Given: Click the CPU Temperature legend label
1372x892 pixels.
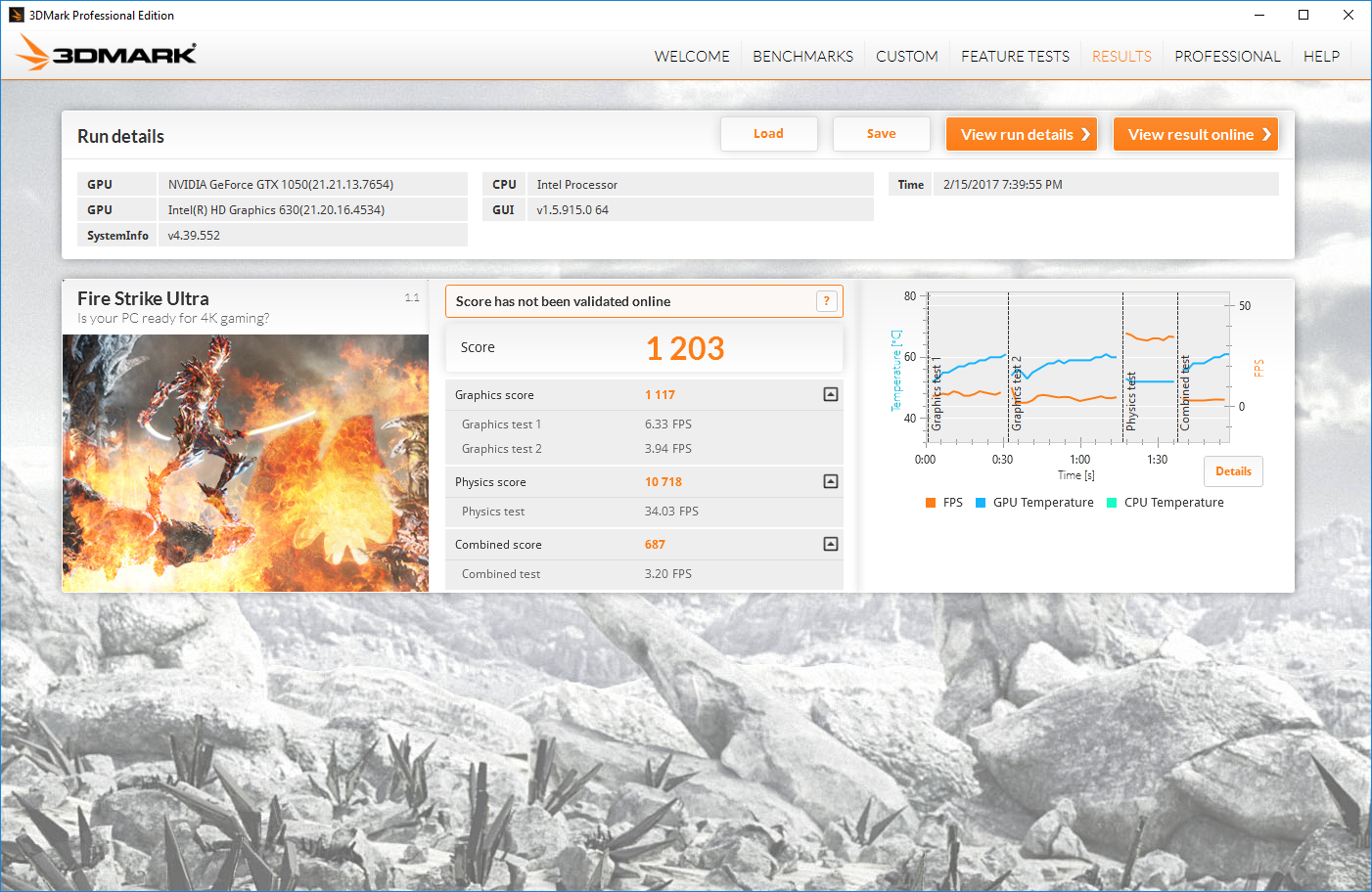Looking at the screenshot, I should tap(1174, 503).
